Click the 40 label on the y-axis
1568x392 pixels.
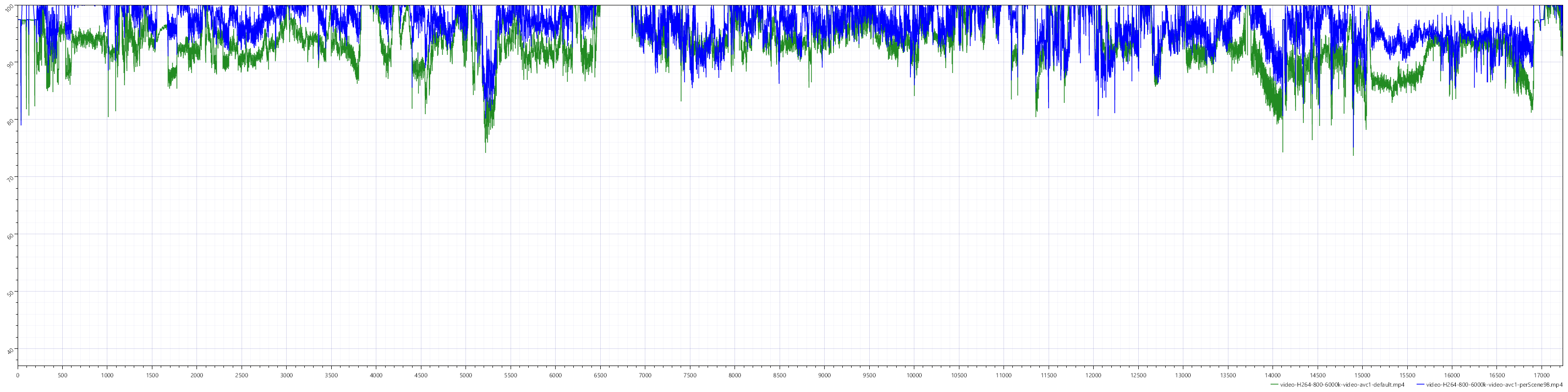click(10, 349)
